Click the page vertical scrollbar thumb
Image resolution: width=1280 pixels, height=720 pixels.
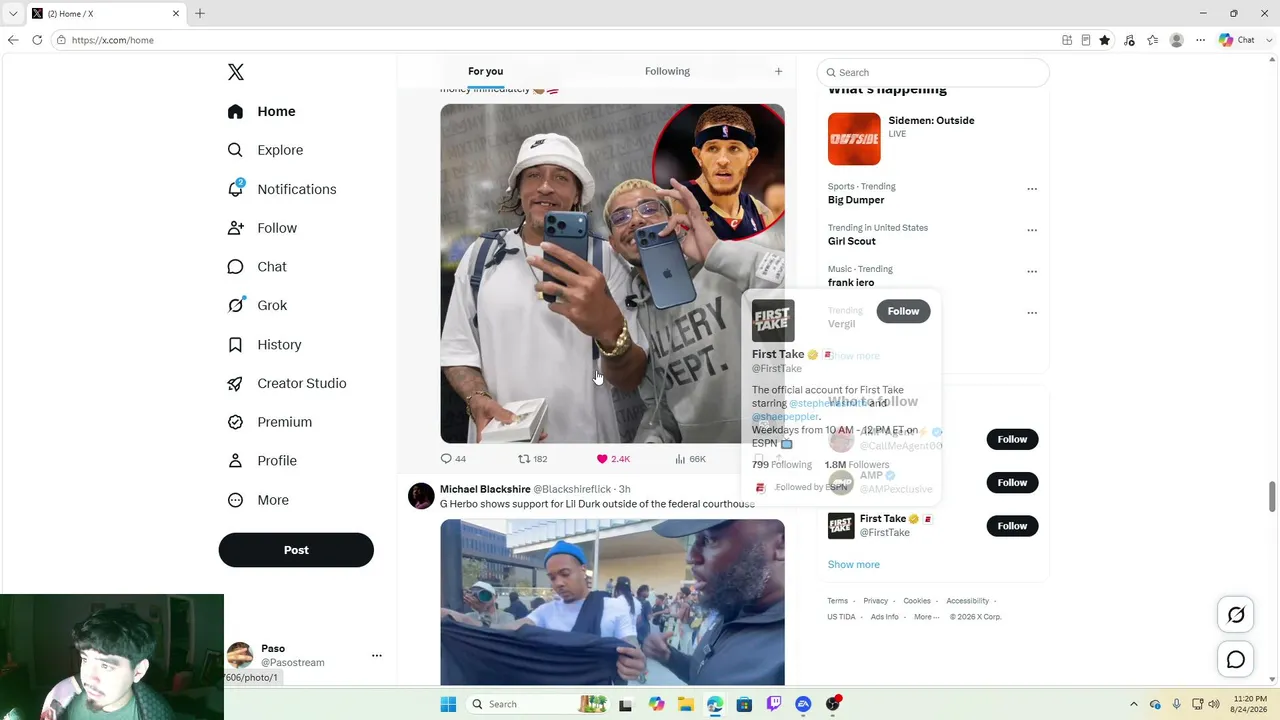coord(1272,495)
